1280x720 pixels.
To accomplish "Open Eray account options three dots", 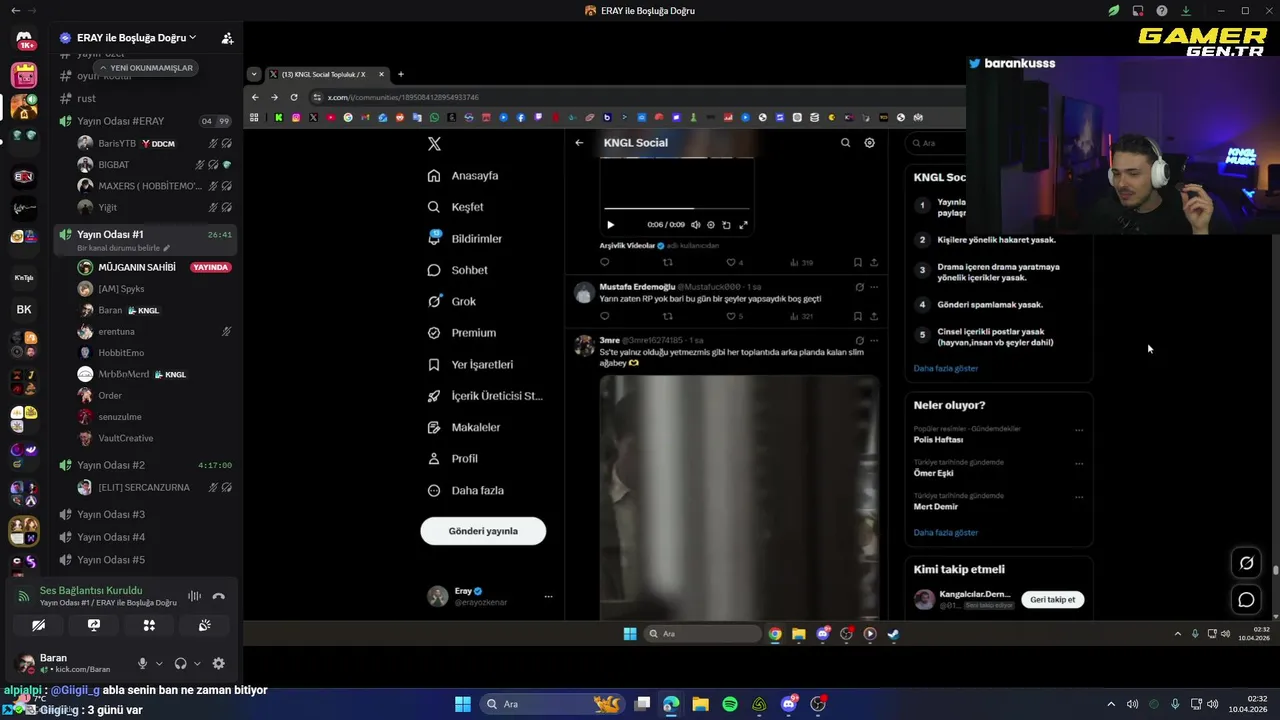I will pyautogui.click(x=548, y=597).
